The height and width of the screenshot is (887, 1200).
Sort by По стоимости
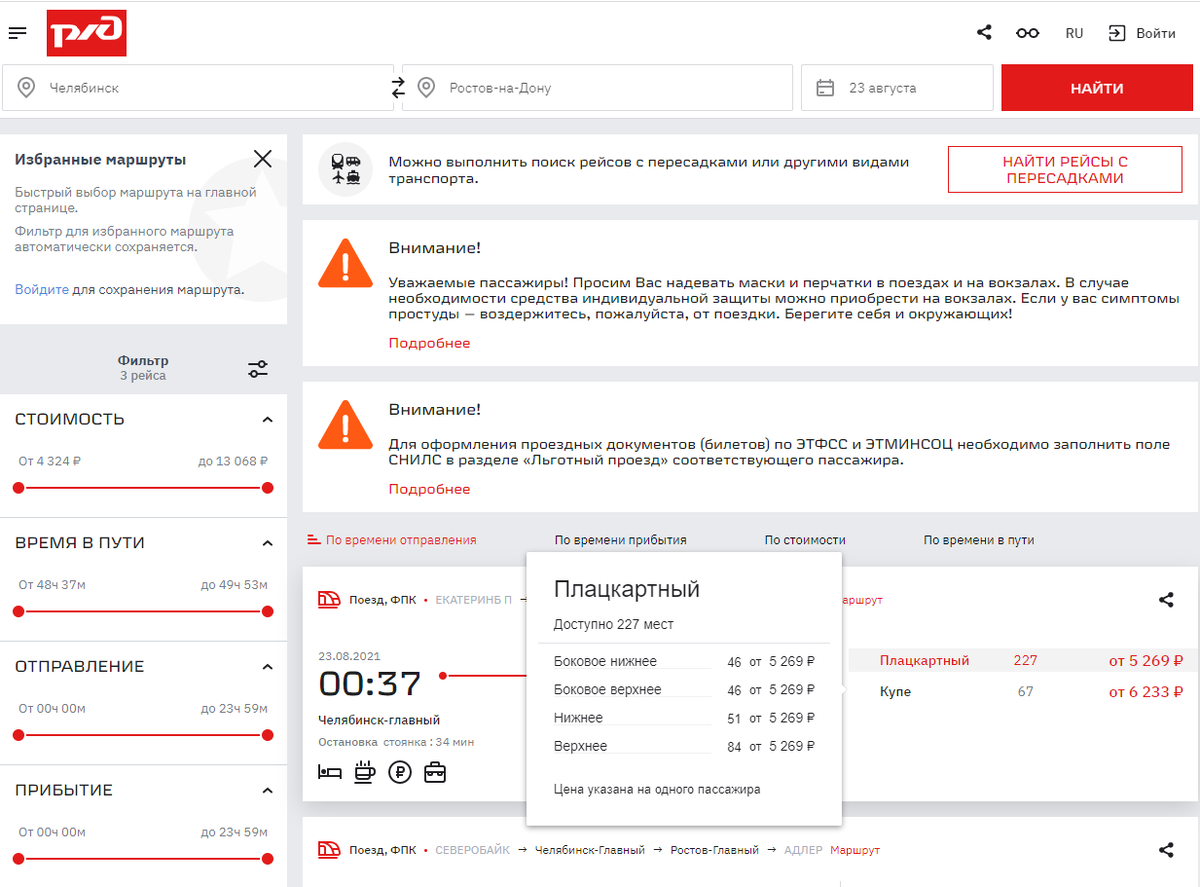(x=805, y=540)
